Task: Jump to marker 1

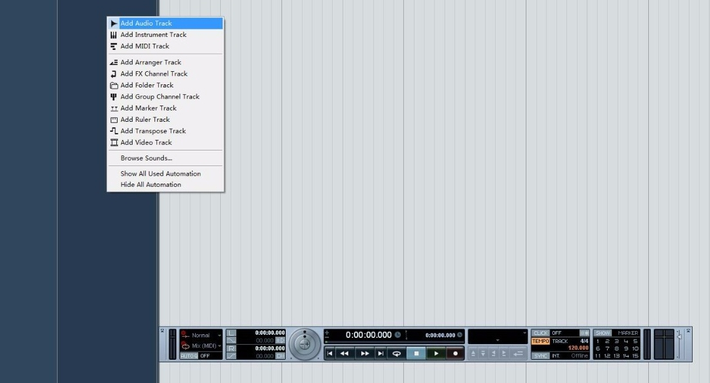Action: point(598,341)
